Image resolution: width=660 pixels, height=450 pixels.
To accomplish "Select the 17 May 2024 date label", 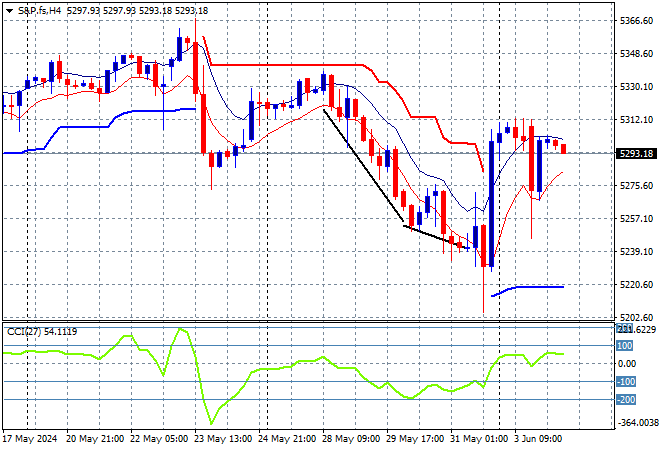I will coord(30,439).
